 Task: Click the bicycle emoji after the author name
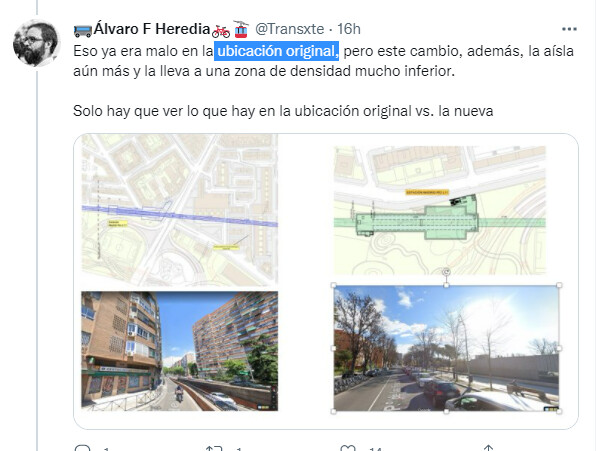[221, 31]
